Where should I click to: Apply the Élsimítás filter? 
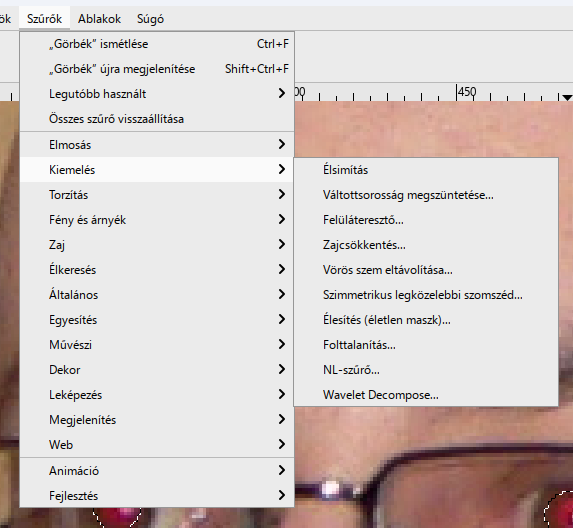click(x=426, y=170)
